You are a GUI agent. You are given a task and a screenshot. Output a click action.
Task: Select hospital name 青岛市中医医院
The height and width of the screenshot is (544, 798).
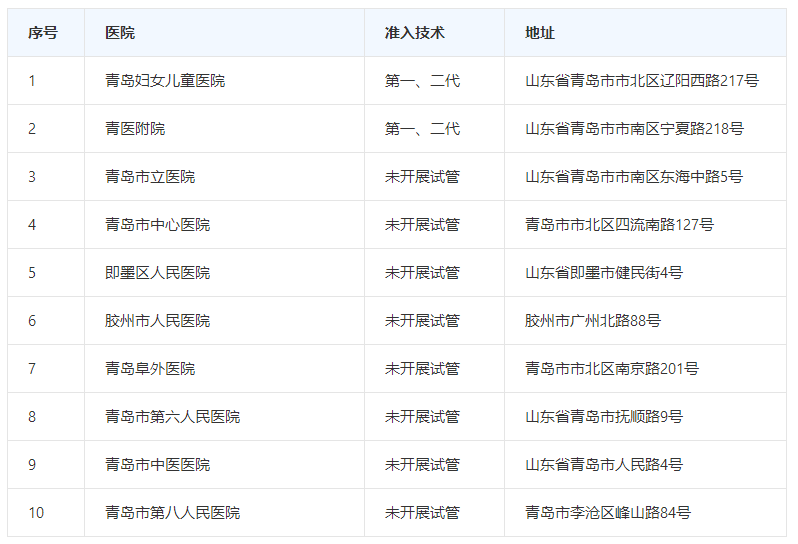coord(157,465)
